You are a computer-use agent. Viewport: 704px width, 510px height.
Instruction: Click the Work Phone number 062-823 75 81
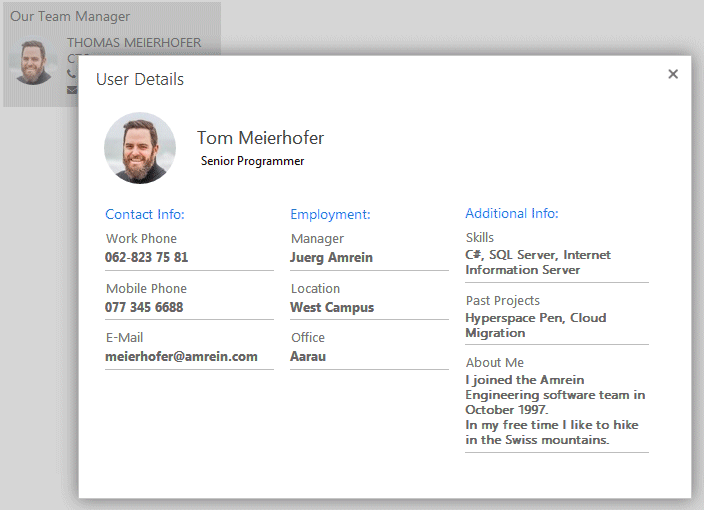(x=146, y=257)
